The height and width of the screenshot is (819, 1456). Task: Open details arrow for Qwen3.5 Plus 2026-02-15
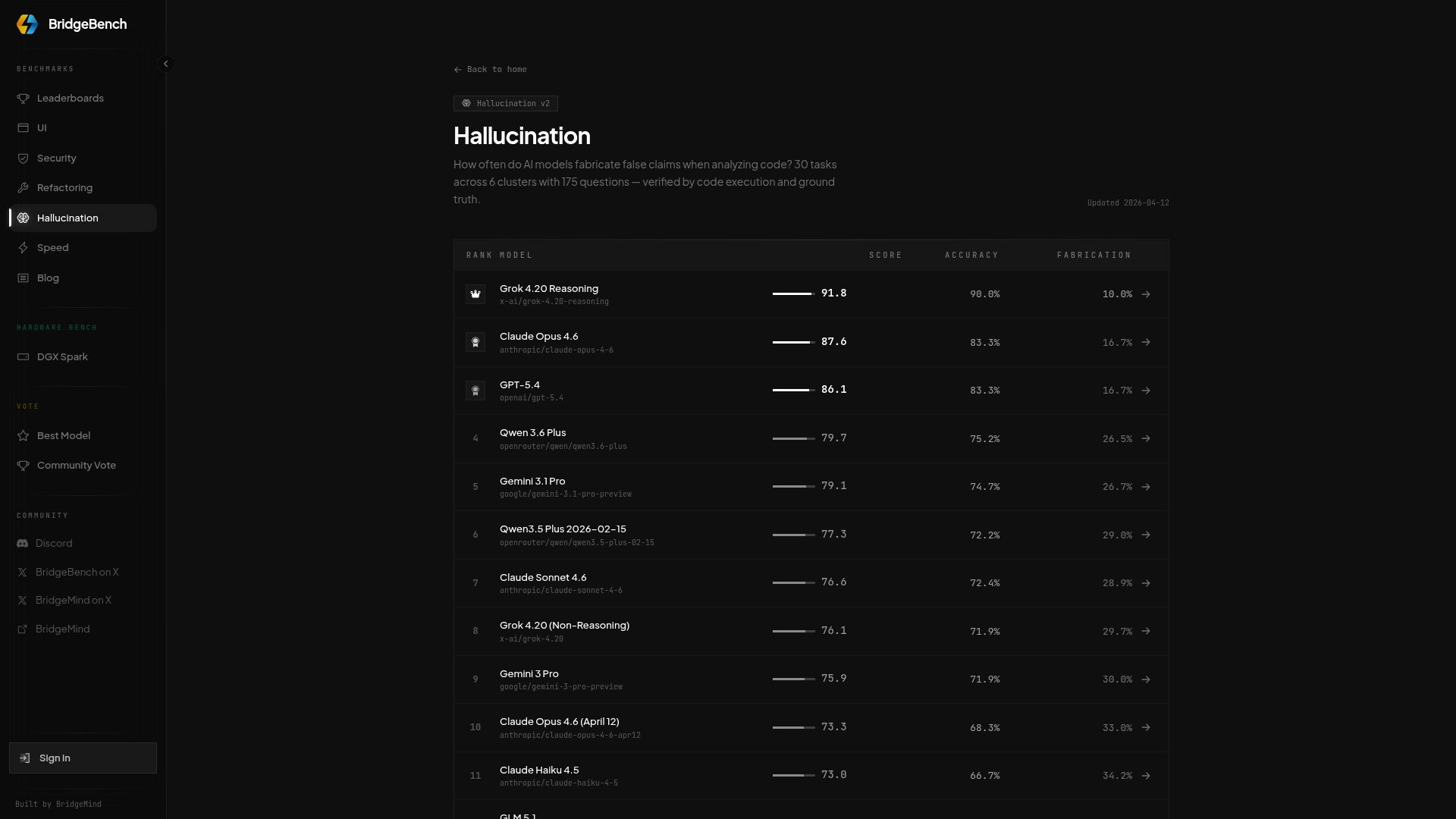tap(1146, 535)
